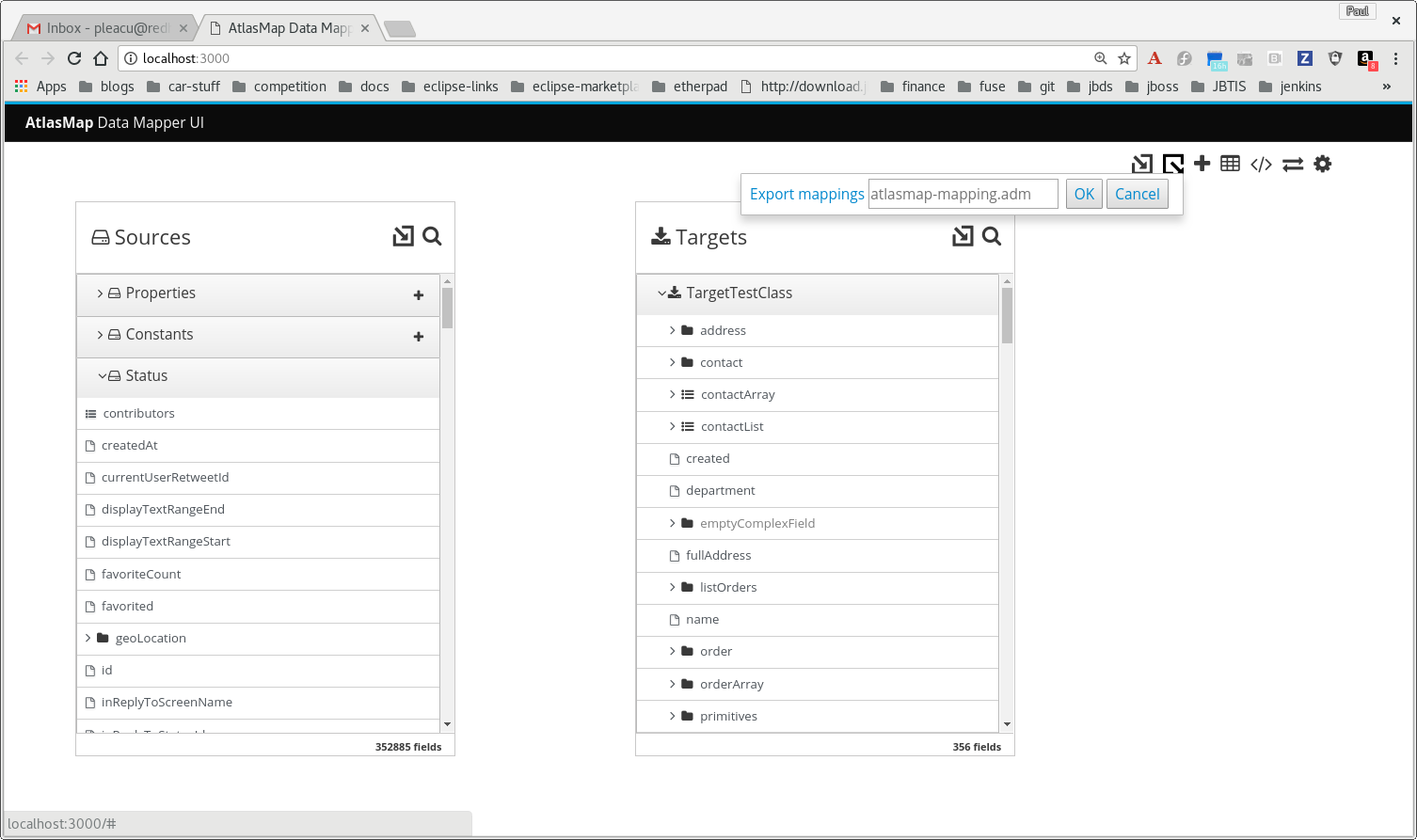
Task: Add a new Constant with its plus icon
Action: point(418,336)
